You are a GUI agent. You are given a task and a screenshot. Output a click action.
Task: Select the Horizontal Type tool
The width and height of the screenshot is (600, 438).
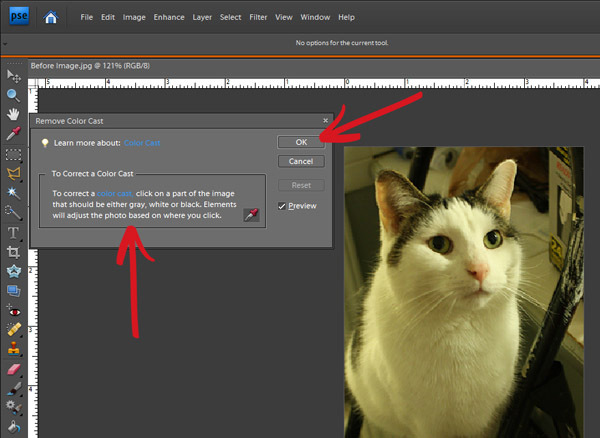pyautogui.click(x=14, y=233)
